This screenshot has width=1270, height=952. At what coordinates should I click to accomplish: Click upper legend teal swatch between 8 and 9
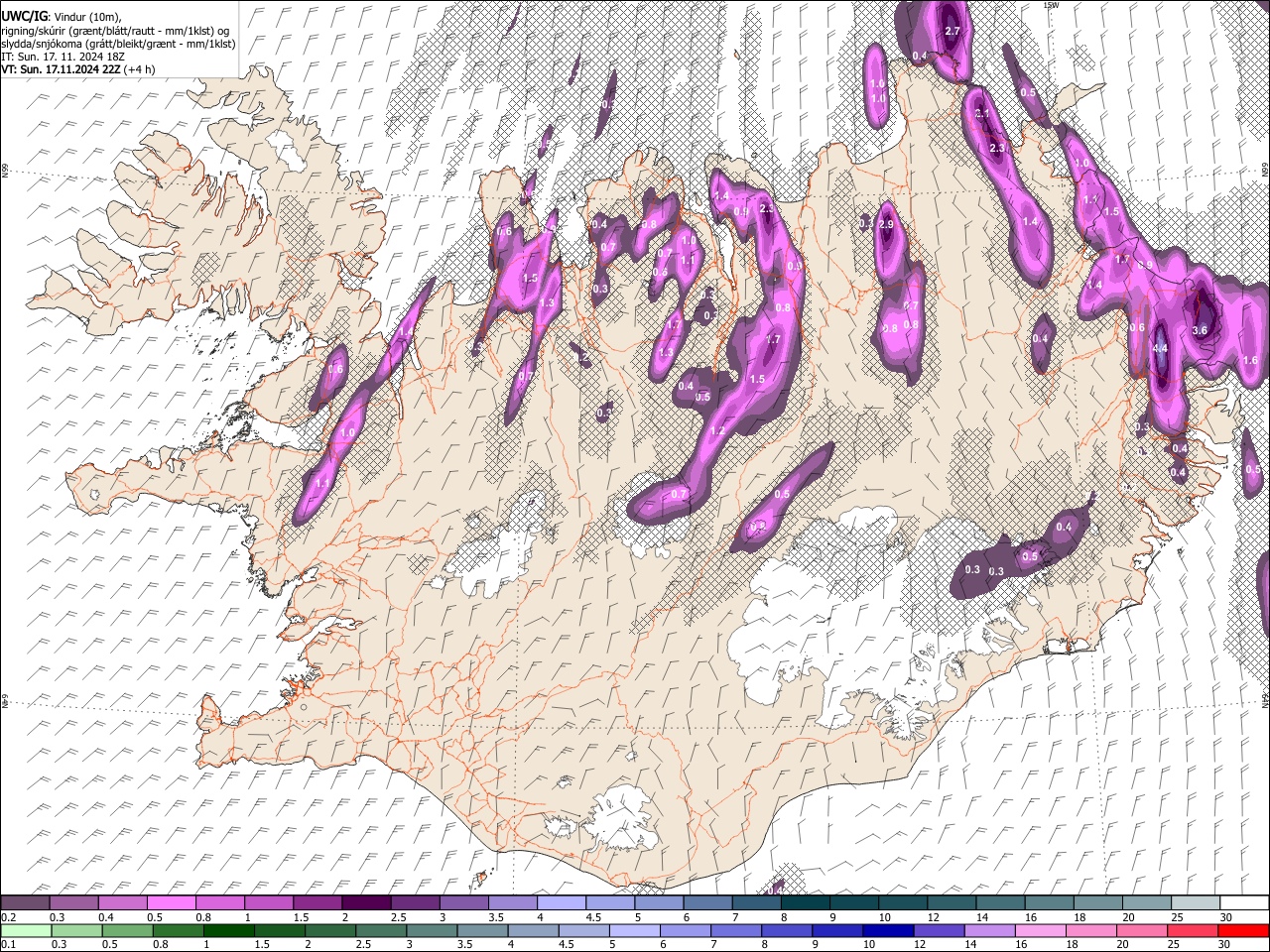[x=805, y=902]
